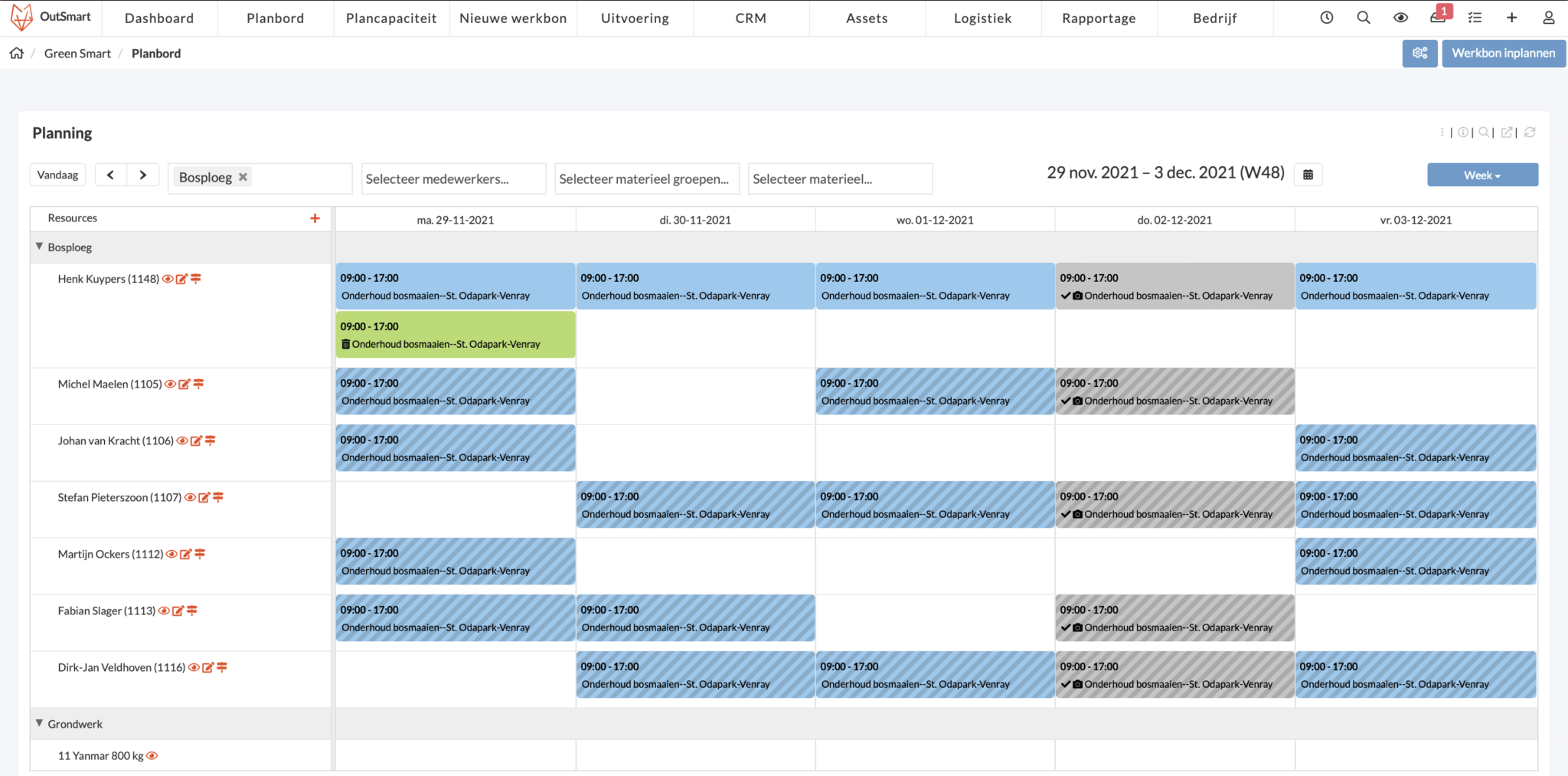Click the info icon in the Planning header
The image size is (1568, 776).
(x=1465, y=132)
